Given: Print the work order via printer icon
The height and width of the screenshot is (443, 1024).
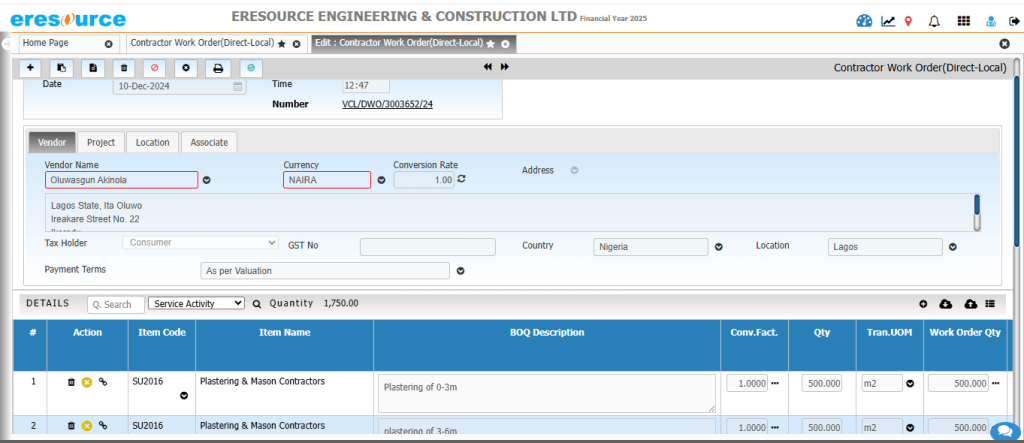Looking at the screenshot, I should coord(218,67).
